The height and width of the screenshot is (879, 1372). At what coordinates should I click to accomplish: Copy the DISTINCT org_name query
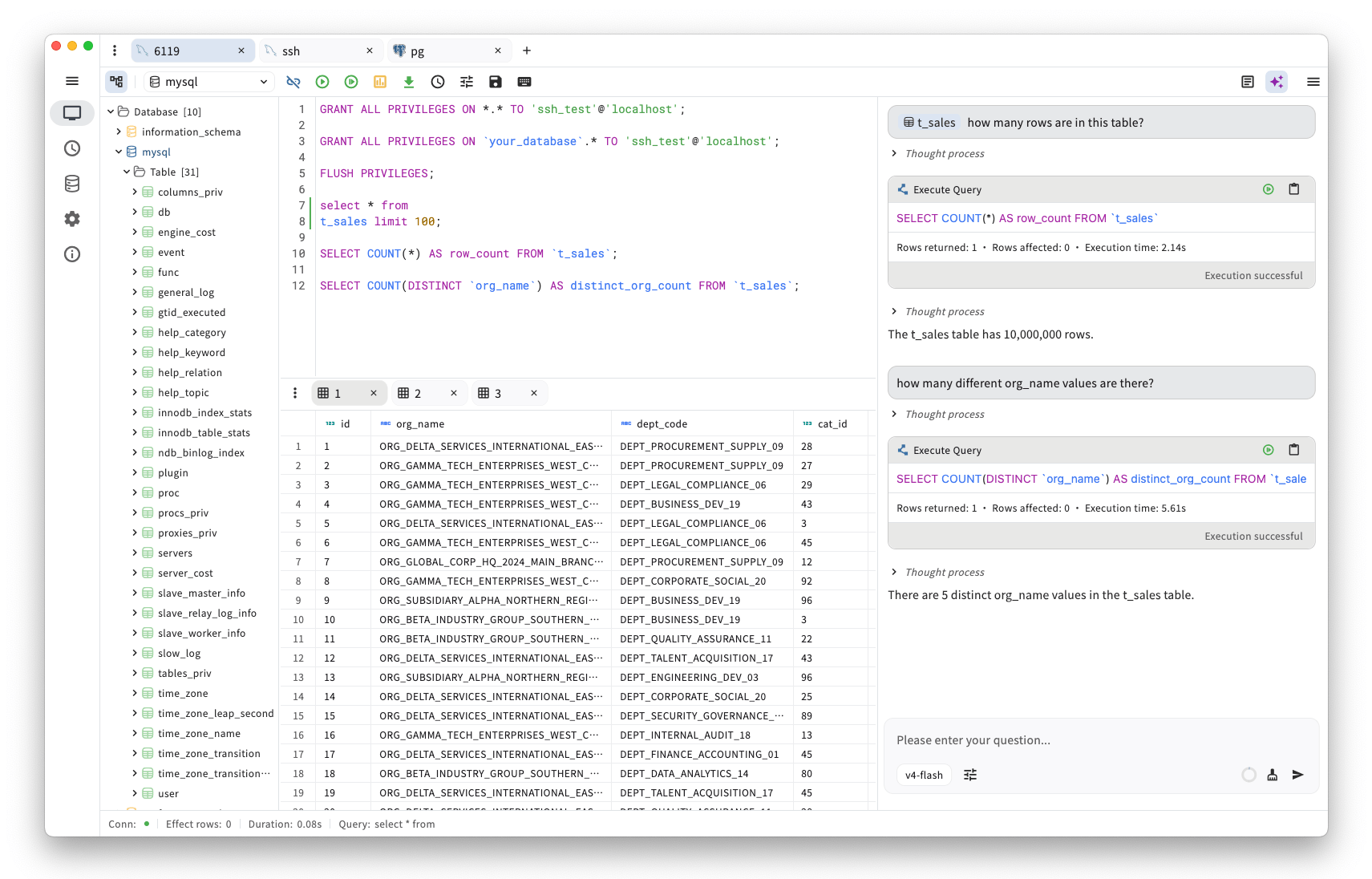(1294, 450)
